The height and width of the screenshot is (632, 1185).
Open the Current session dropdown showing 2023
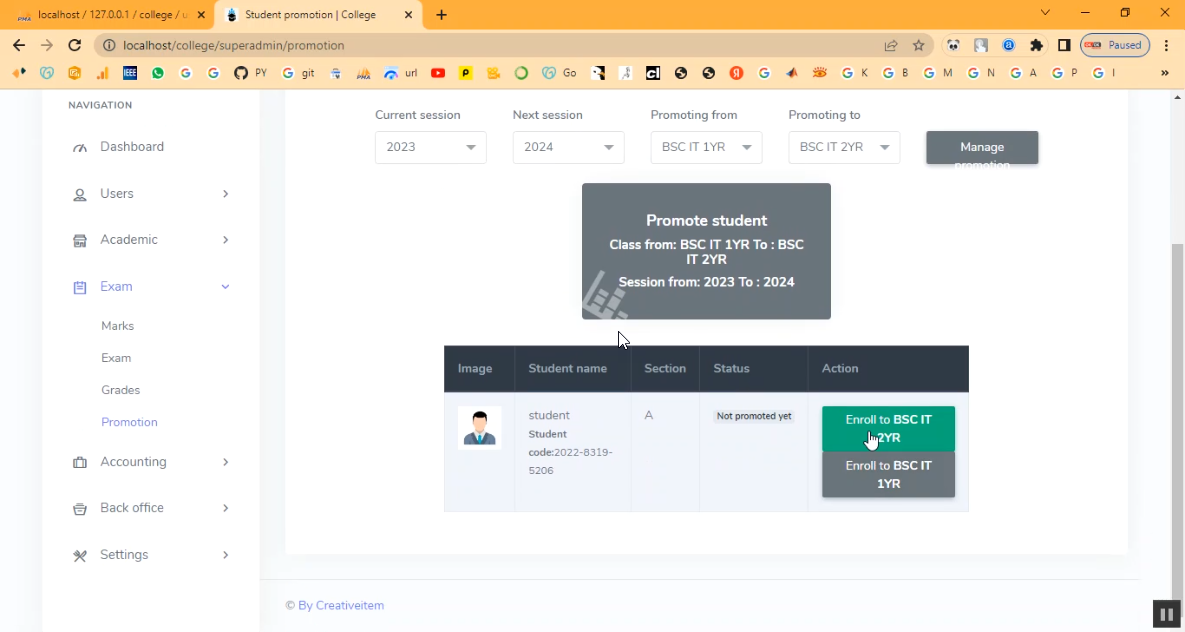coord(430,147)
